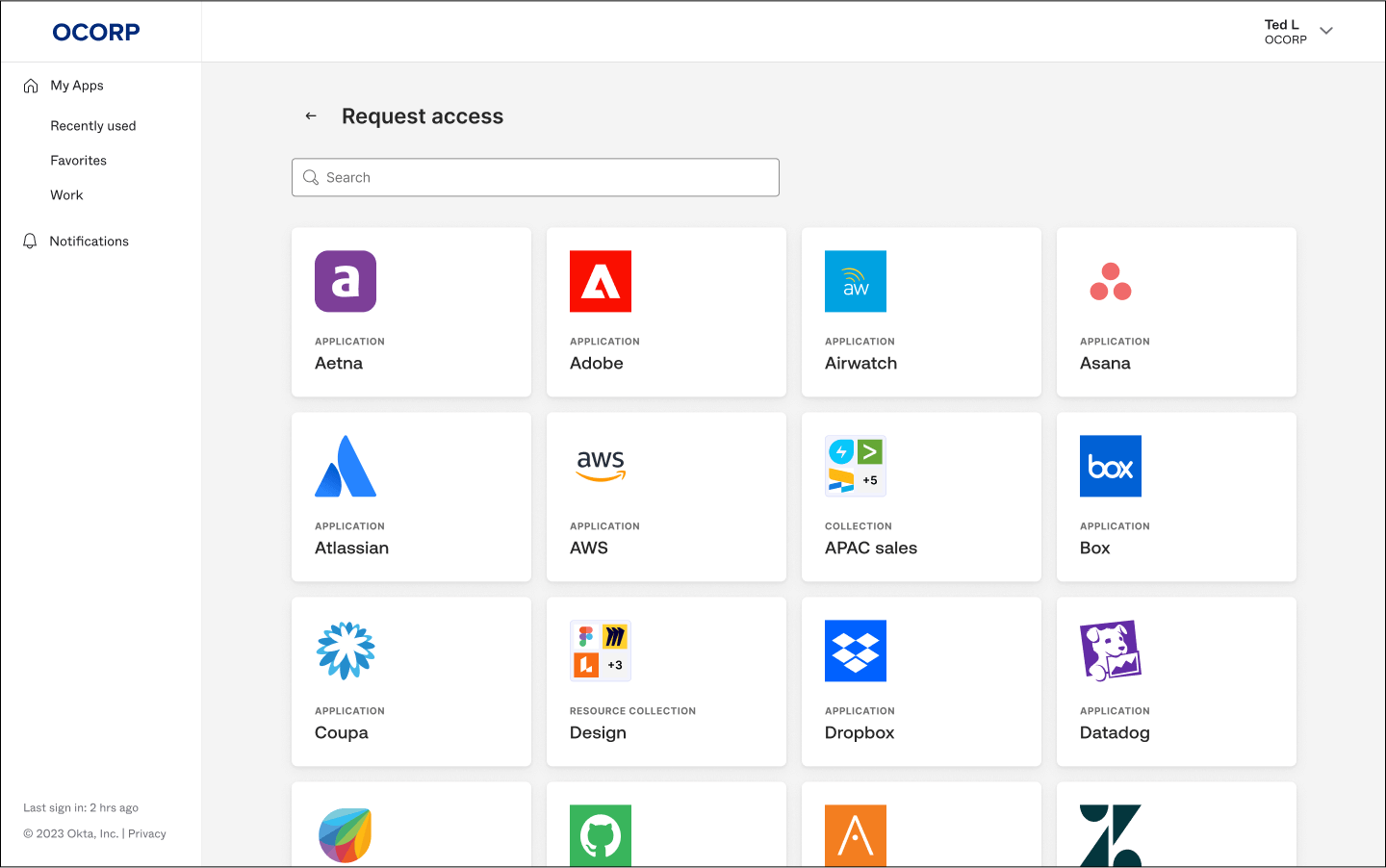The height and width of the screenshot is (868, 1386).
Task: Open the Datadog application
Action: [x=1176, y=681]
